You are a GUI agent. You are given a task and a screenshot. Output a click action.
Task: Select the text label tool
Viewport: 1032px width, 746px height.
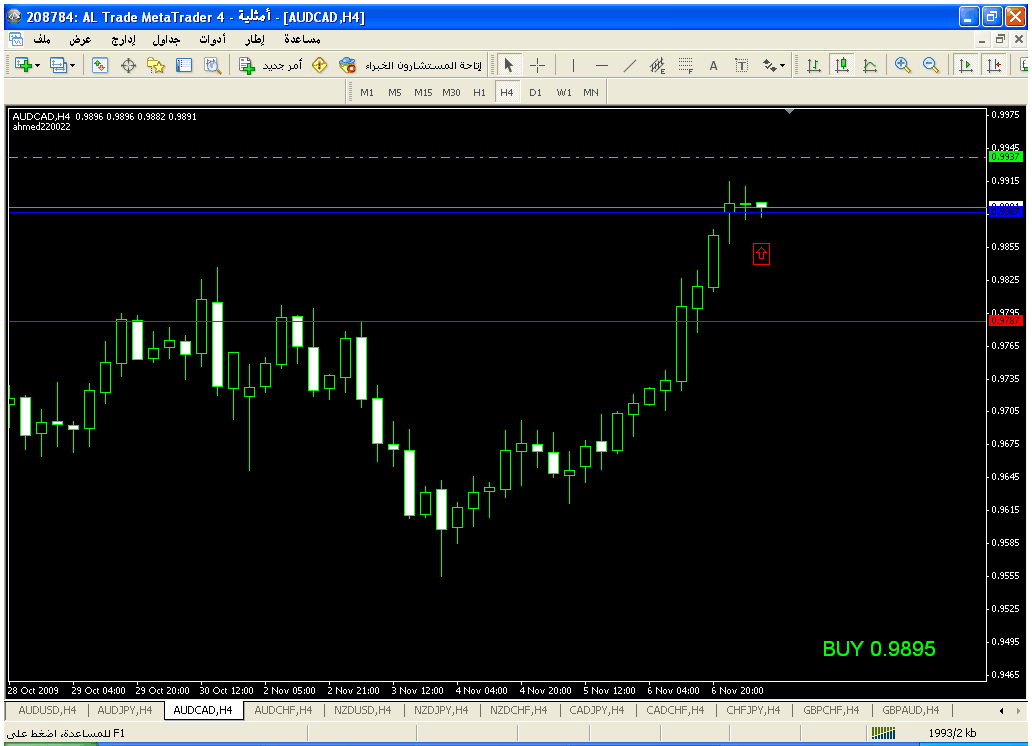[713, 65]
